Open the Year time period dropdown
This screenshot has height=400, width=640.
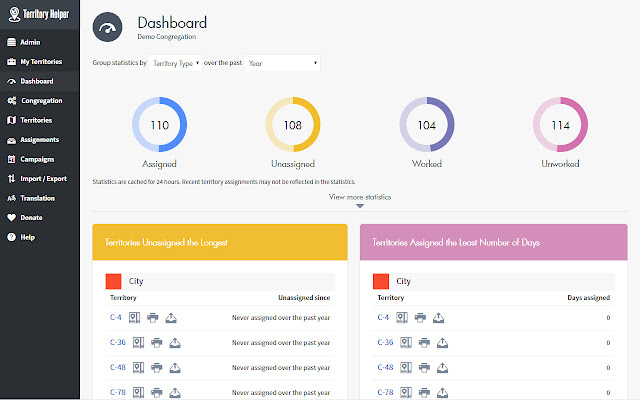coord(282,63)
